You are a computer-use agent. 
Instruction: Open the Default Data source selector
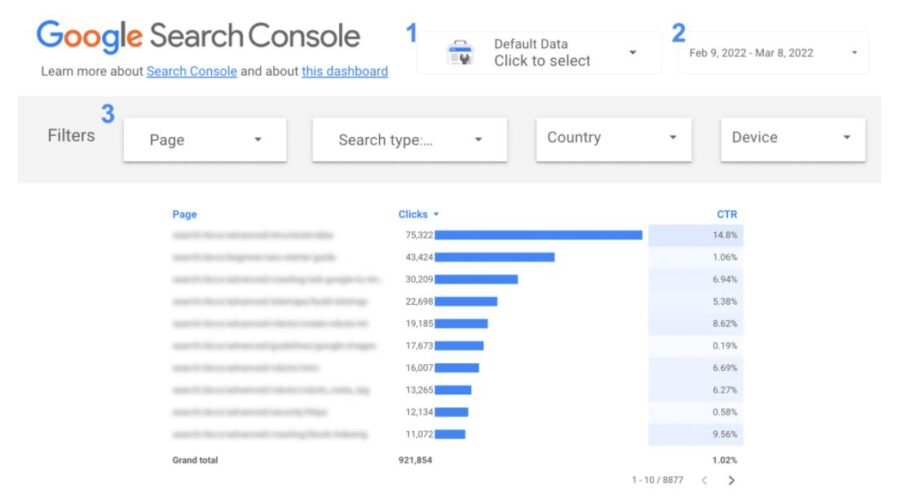click(x=540, y=53)
